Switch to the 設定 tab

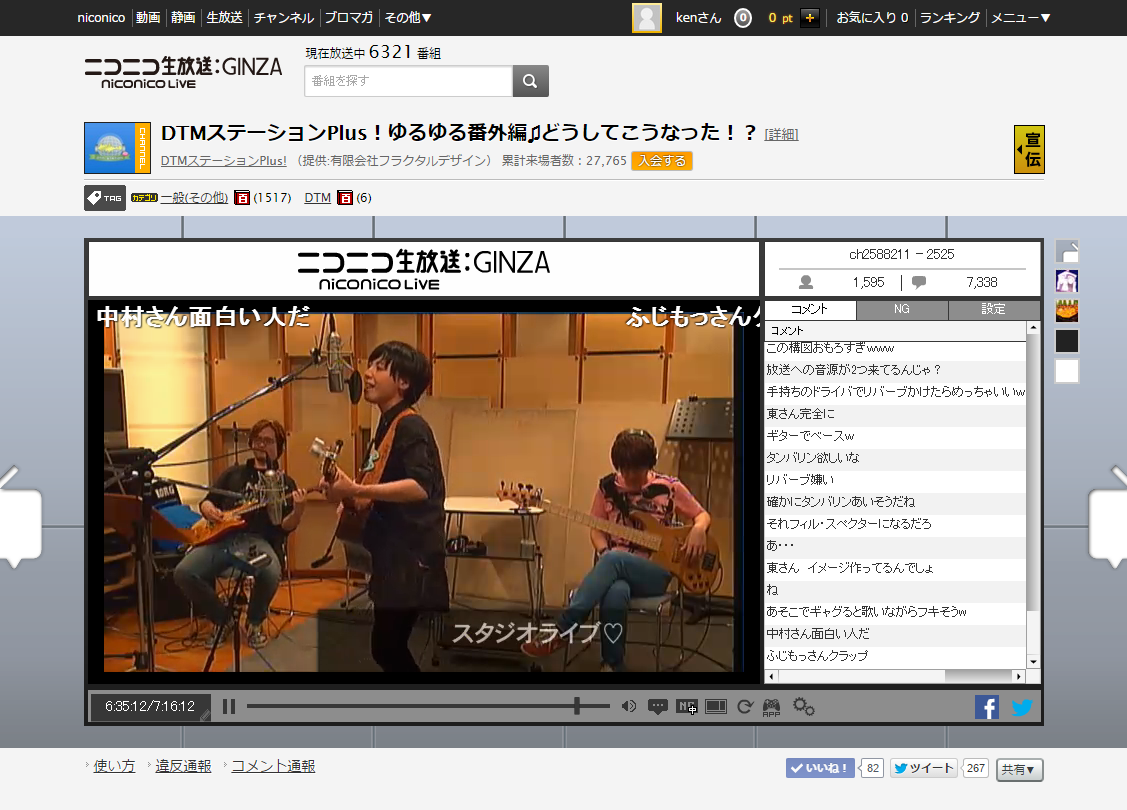(994, 309)
